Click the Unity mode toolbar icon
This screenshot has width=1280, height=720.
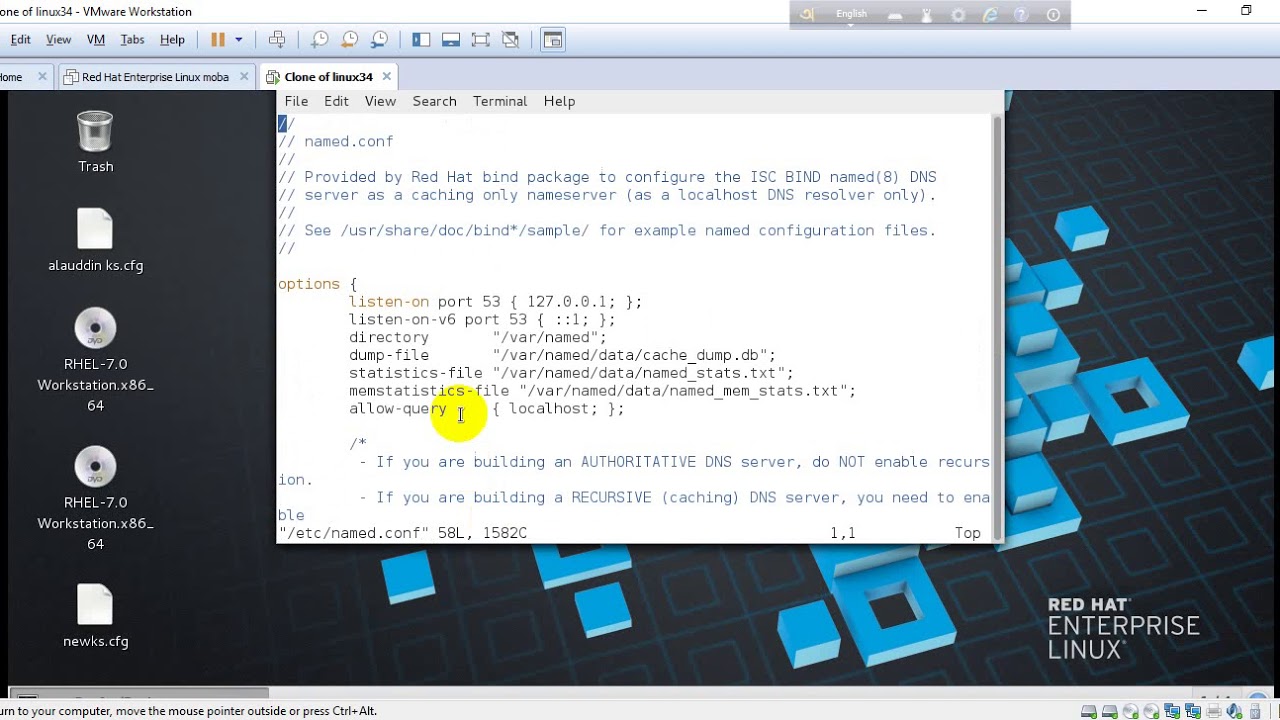(511, 40)
